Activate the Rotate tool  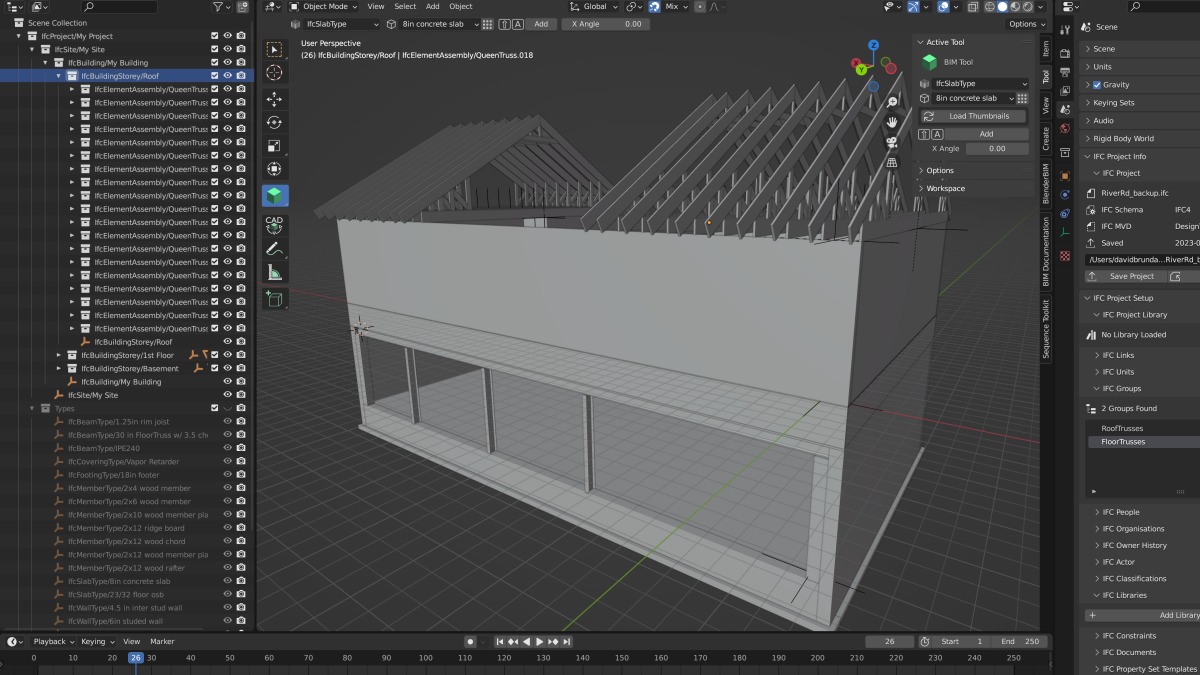pyautogui.click(x=274, y=122)
